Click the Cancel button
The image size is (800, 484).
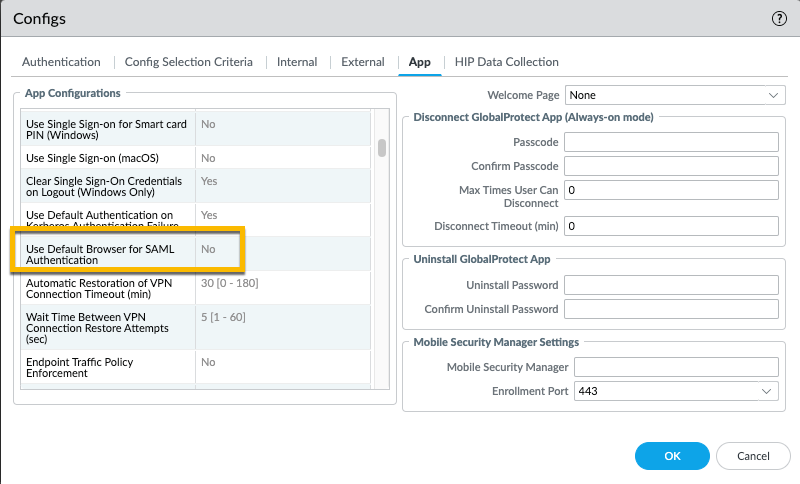click(753, 456)
